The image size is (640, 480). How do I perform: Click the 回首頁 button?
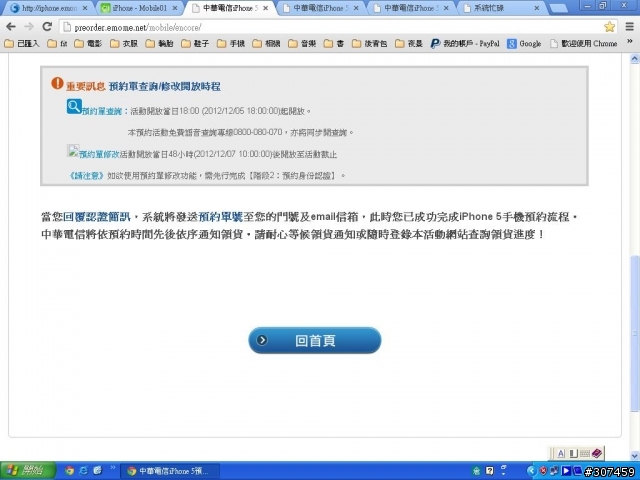tap(315, 340)
